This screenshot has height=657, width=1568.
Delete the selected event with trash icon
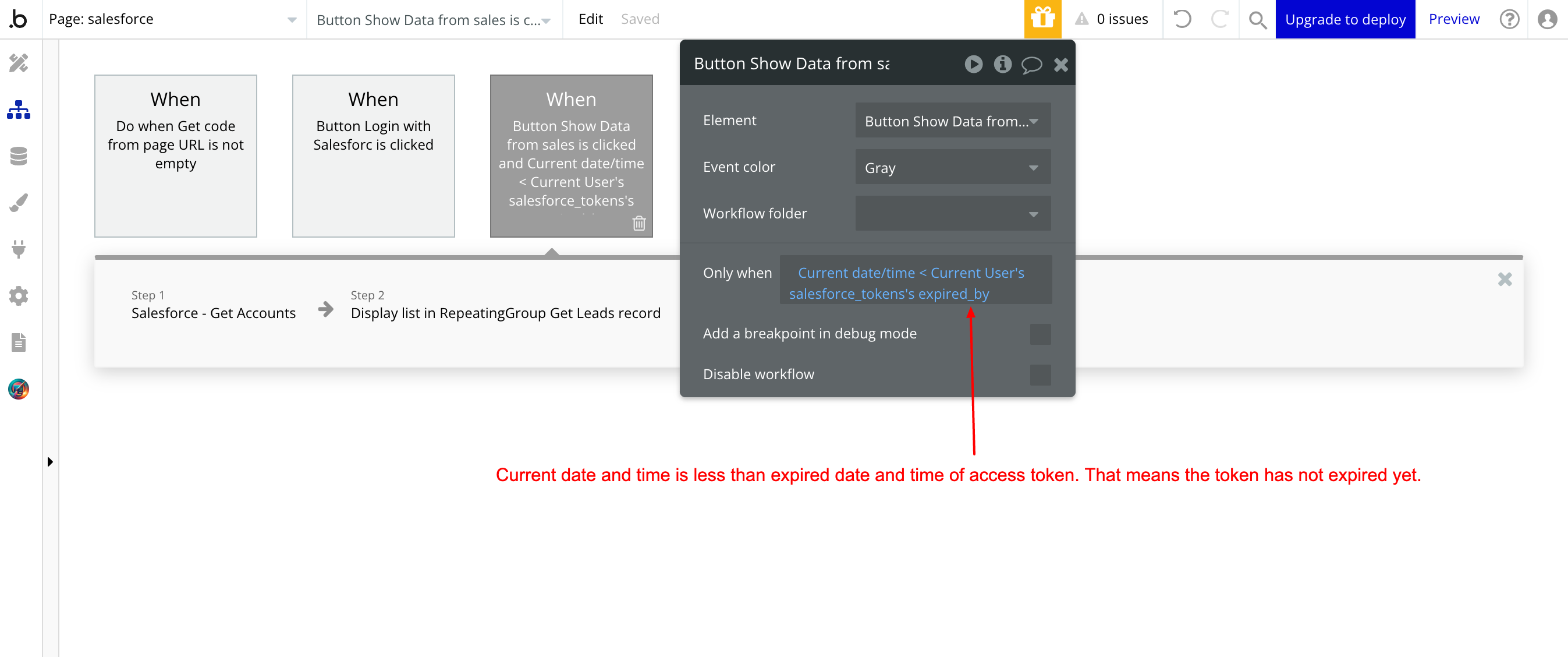pos(638,224)
